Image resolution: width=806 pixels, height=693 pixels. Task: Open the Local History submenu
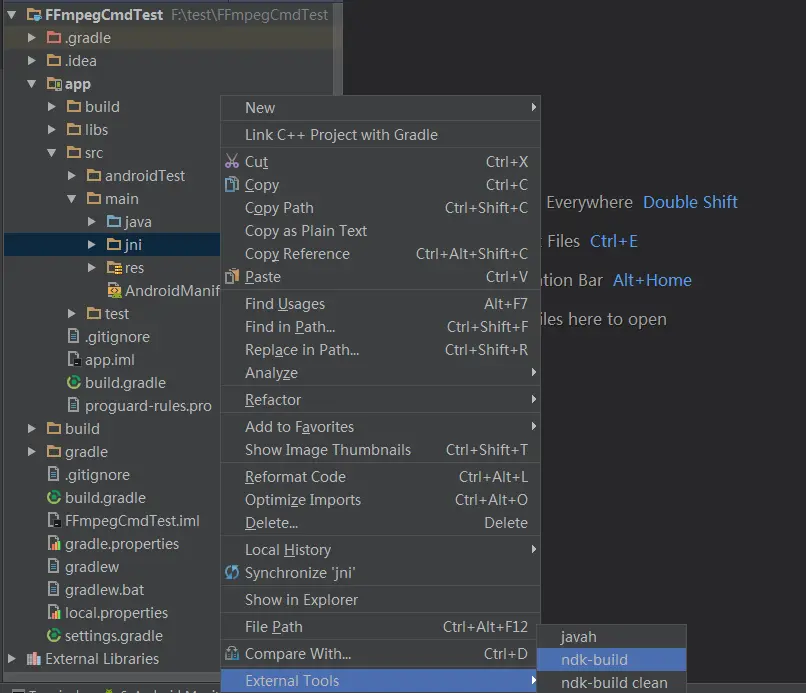380,550
